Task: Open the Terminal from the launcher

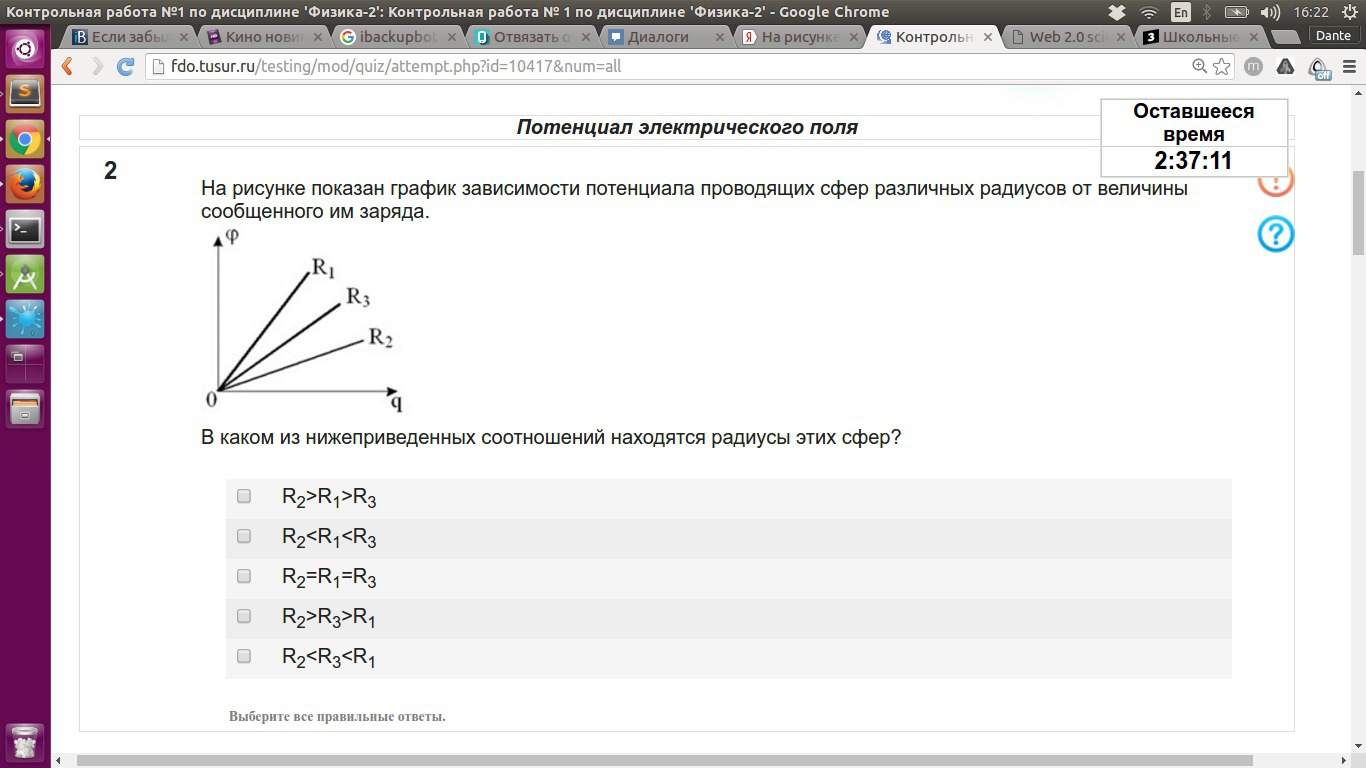Action: [25, 230]
